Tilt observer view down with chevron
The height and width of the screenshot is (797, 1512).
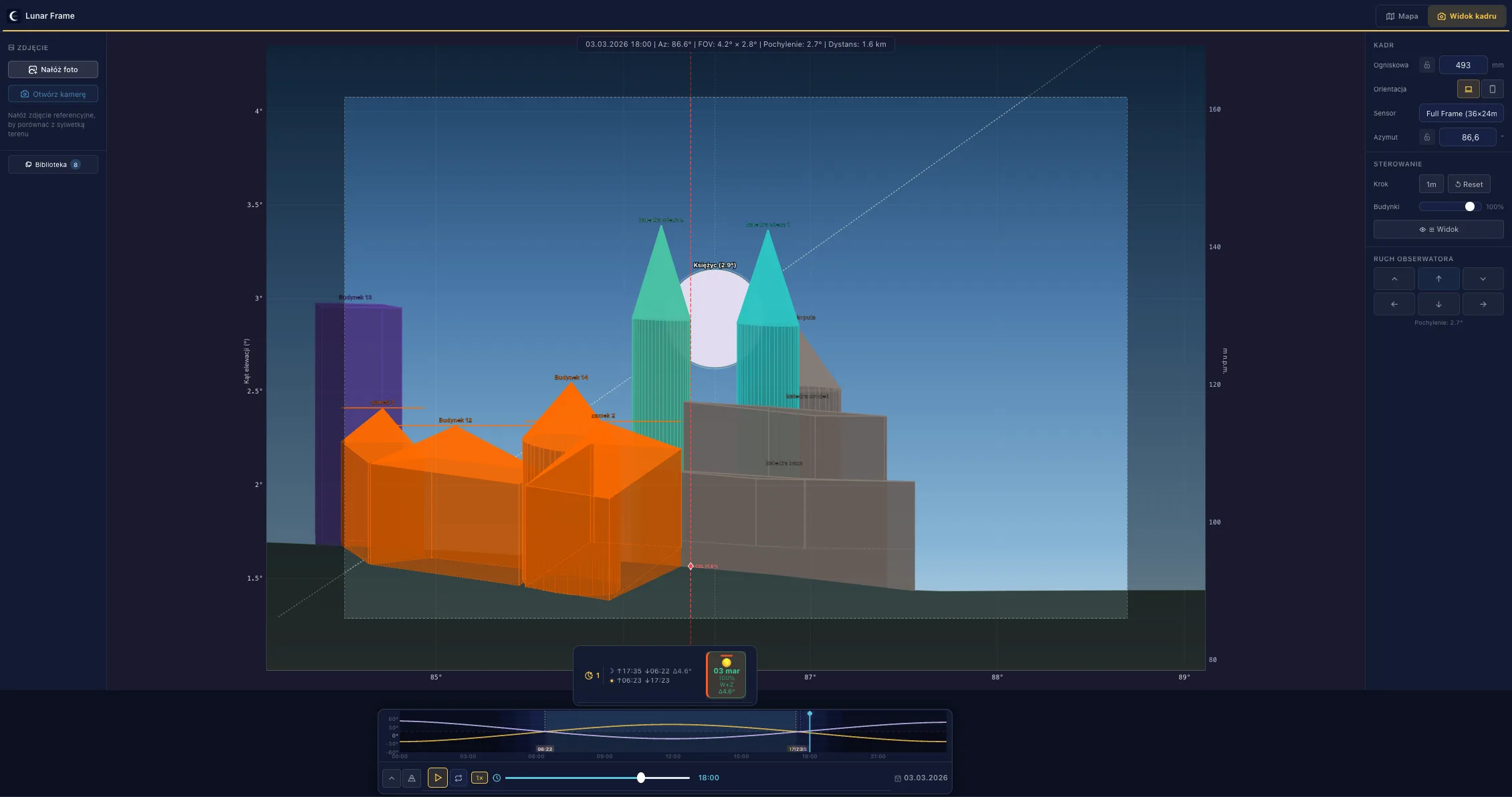pos(1483,279)
